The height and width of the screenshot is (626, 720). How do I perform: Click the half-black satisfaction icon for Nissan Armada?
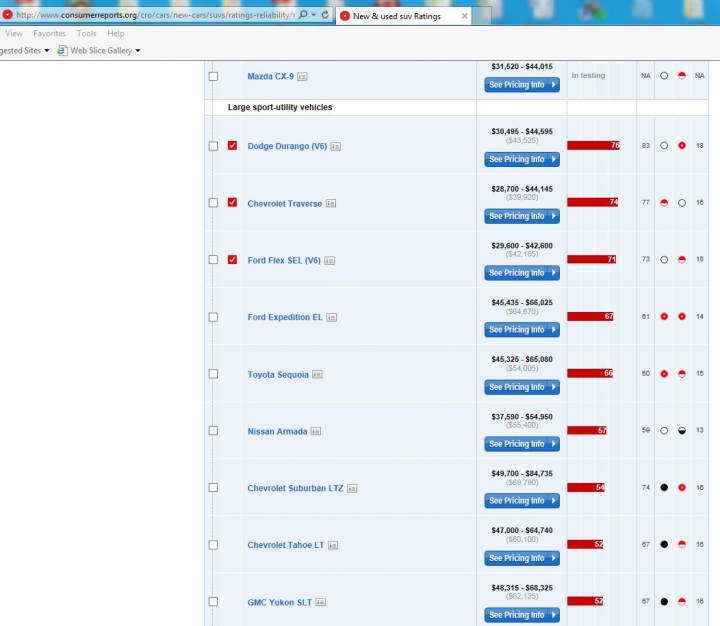(682, 431)
